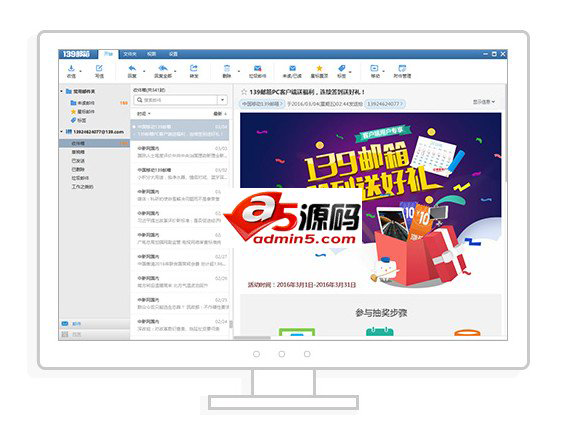
Task: Open the Deleted folder in sidebar
Action: pos(78,169)
